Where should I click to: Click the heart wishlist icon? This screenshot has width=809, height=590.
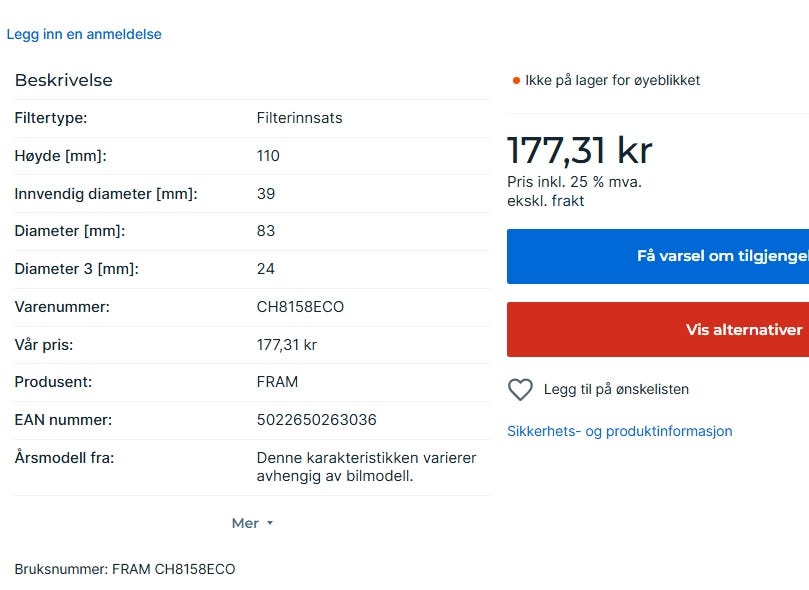[520, 390]
